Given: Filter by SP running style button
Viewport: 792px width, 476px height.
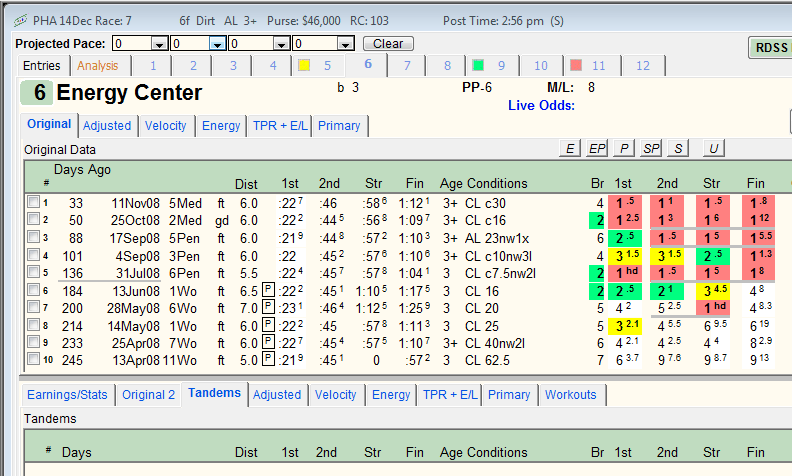Looking at the screenshot, I should (651, 149).
